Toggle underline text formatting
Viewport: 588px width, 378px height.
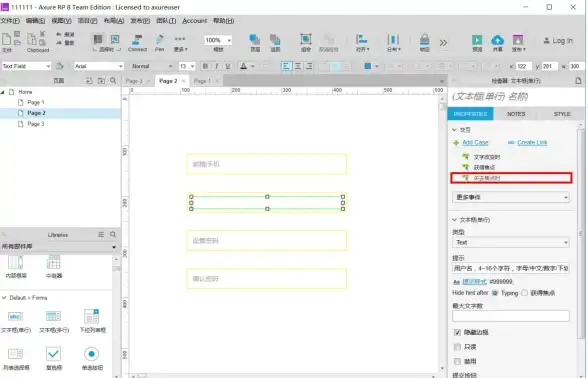point(228,66)
